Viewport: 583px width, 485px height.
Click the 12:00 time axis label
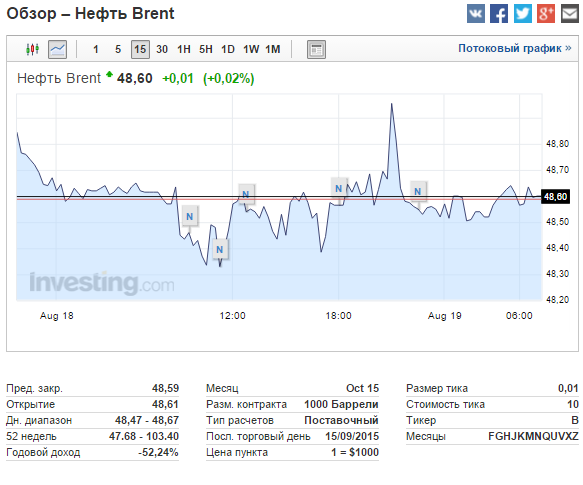point(232,316)
